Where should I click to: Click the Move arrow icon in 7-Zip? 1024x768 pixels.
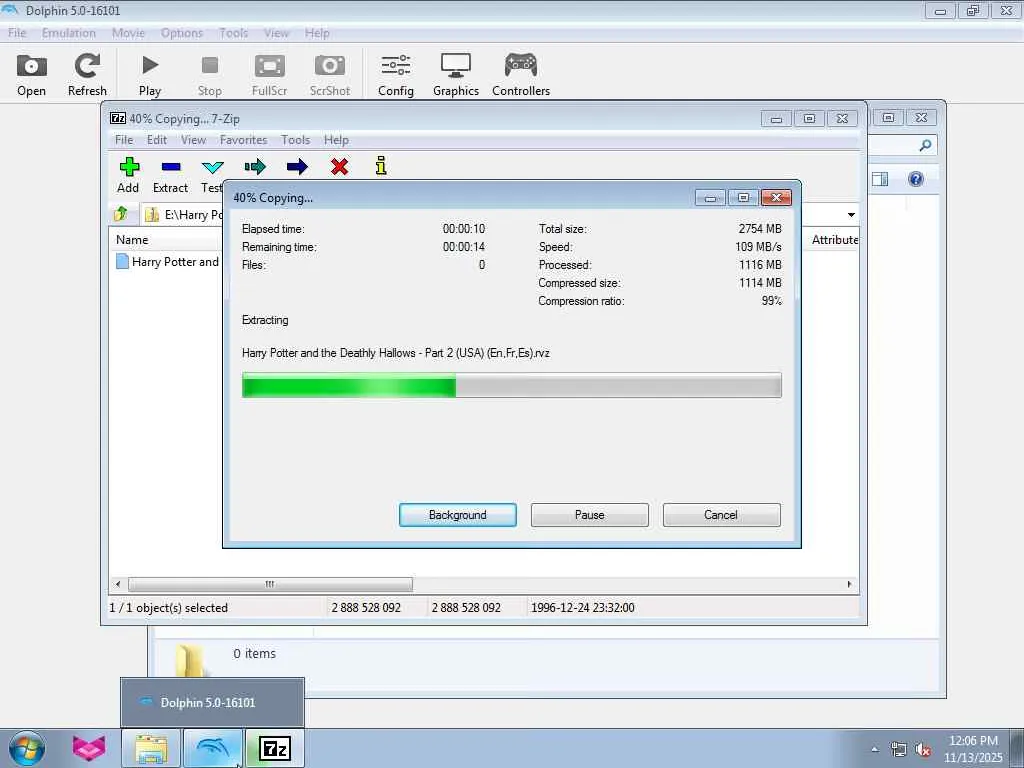[297, 167]
